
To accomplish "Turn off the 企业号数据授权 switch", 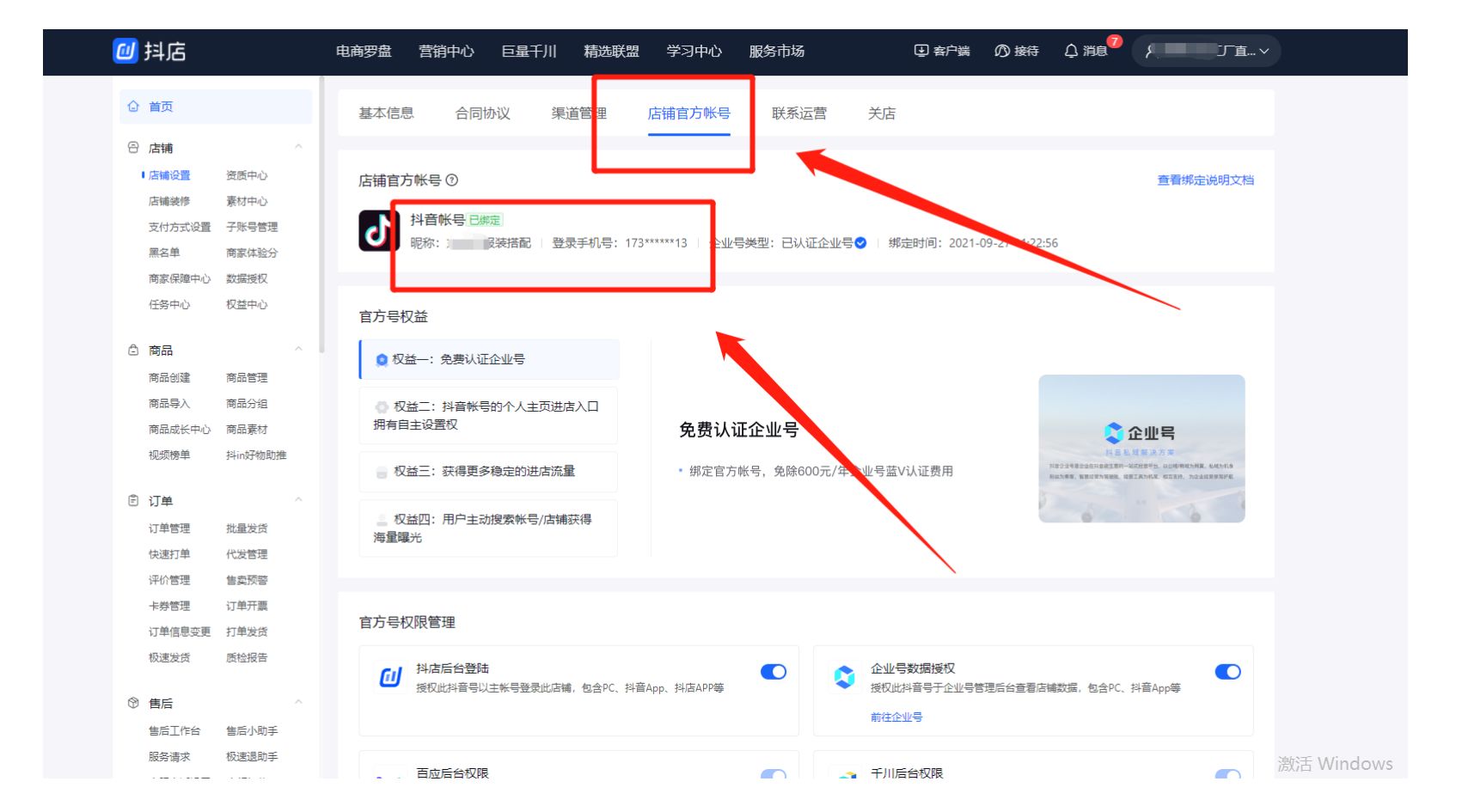I will (1227, 672).
